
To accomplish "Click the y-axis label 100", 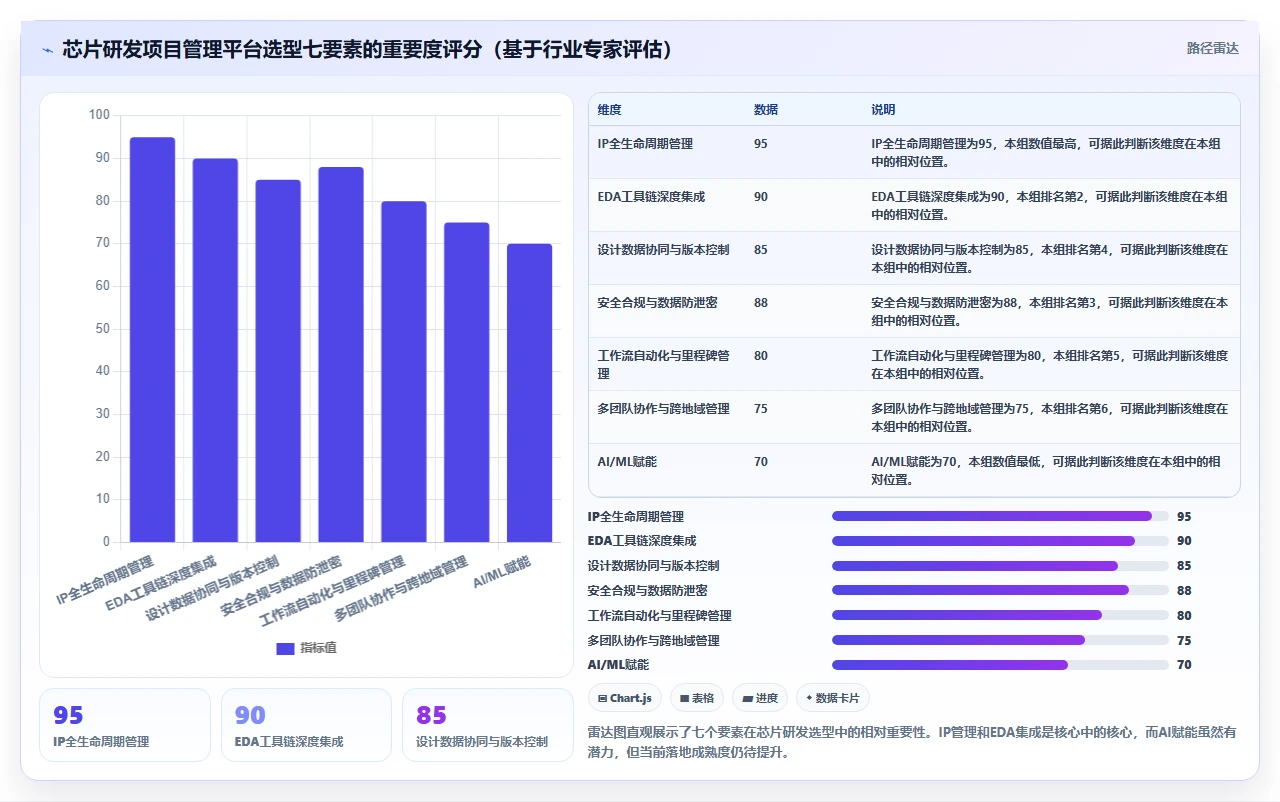I will coord(99,115).
